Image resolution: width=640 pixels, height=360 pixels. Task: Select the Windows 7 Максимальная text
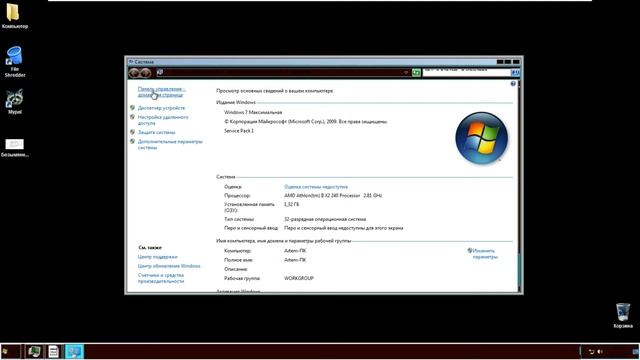[x=253, y=112]
